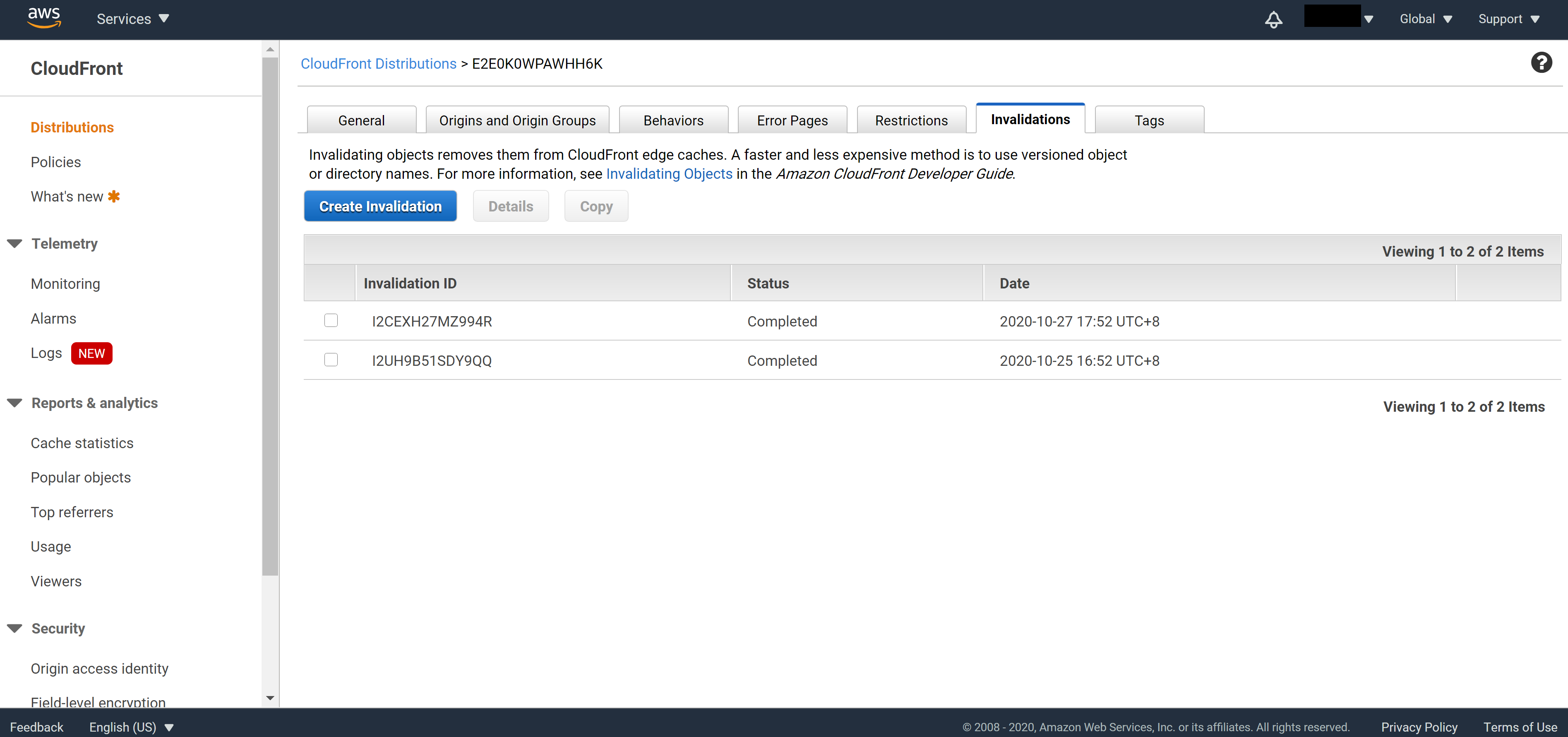This screenshot has height=737, width=1568.
Task: Open Origin access identity page
Action: click(99, 668)
